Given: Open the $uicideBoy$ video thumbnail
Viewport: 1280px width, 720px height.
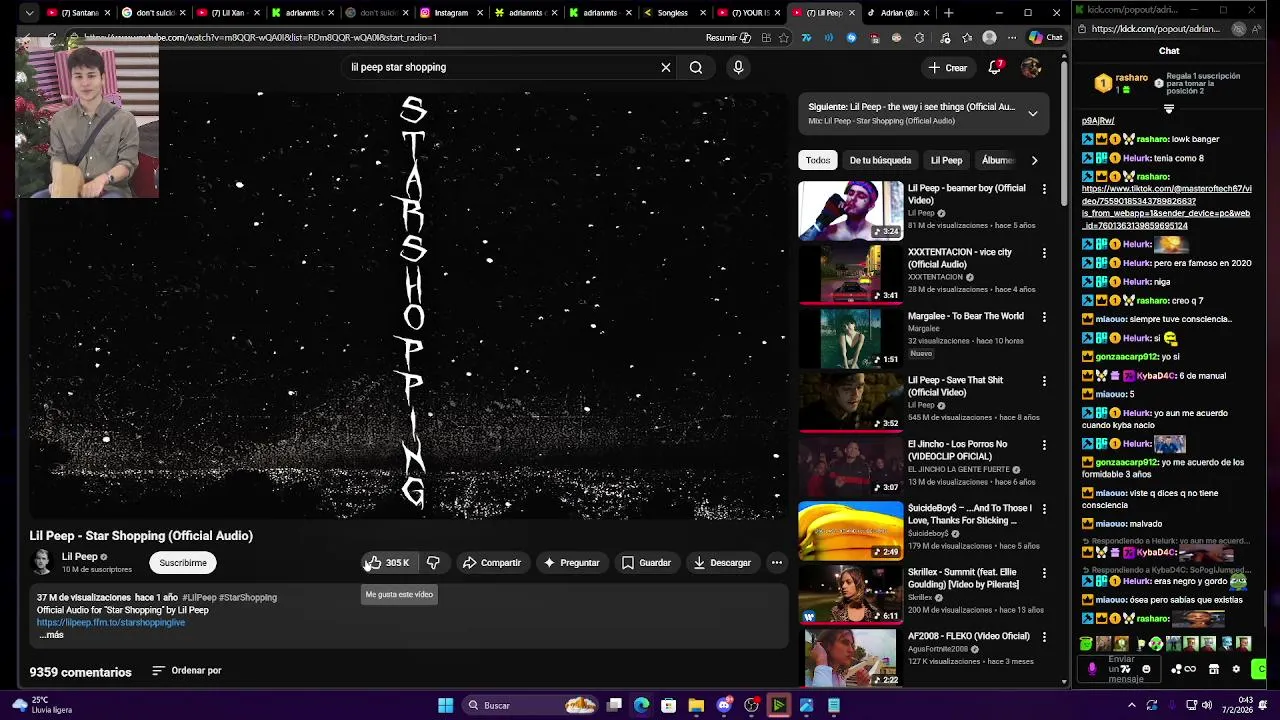Looking at the screenshot, I should [851, 530].
